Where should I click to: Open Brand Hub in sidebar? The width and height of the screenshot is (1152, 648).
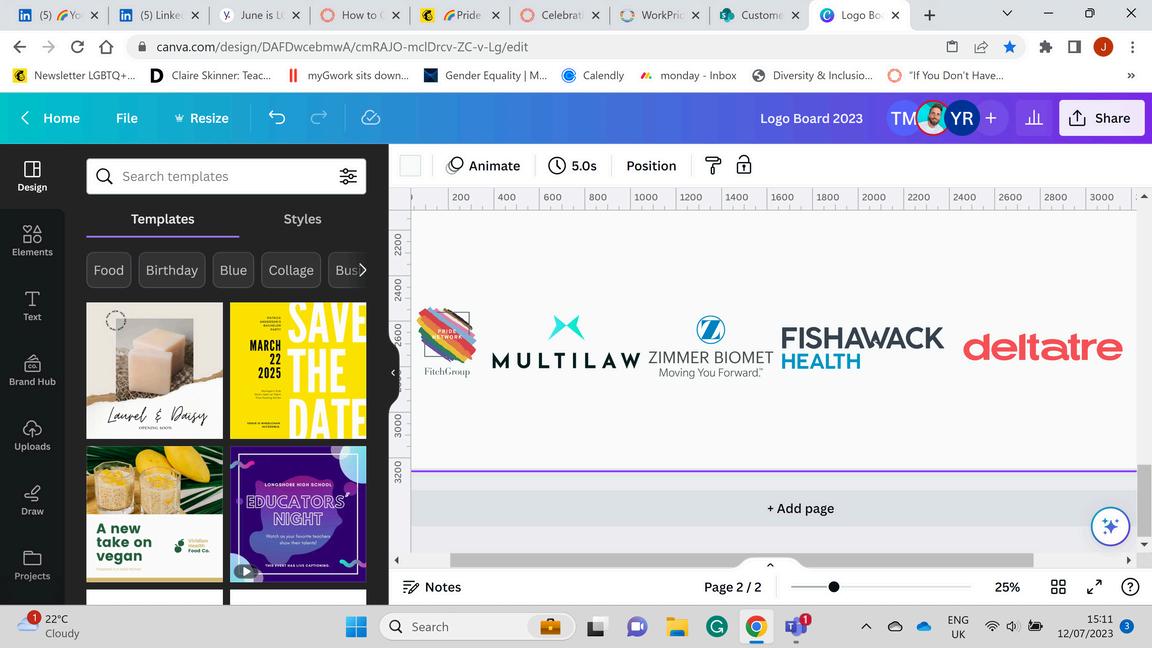tap(32, 370)
